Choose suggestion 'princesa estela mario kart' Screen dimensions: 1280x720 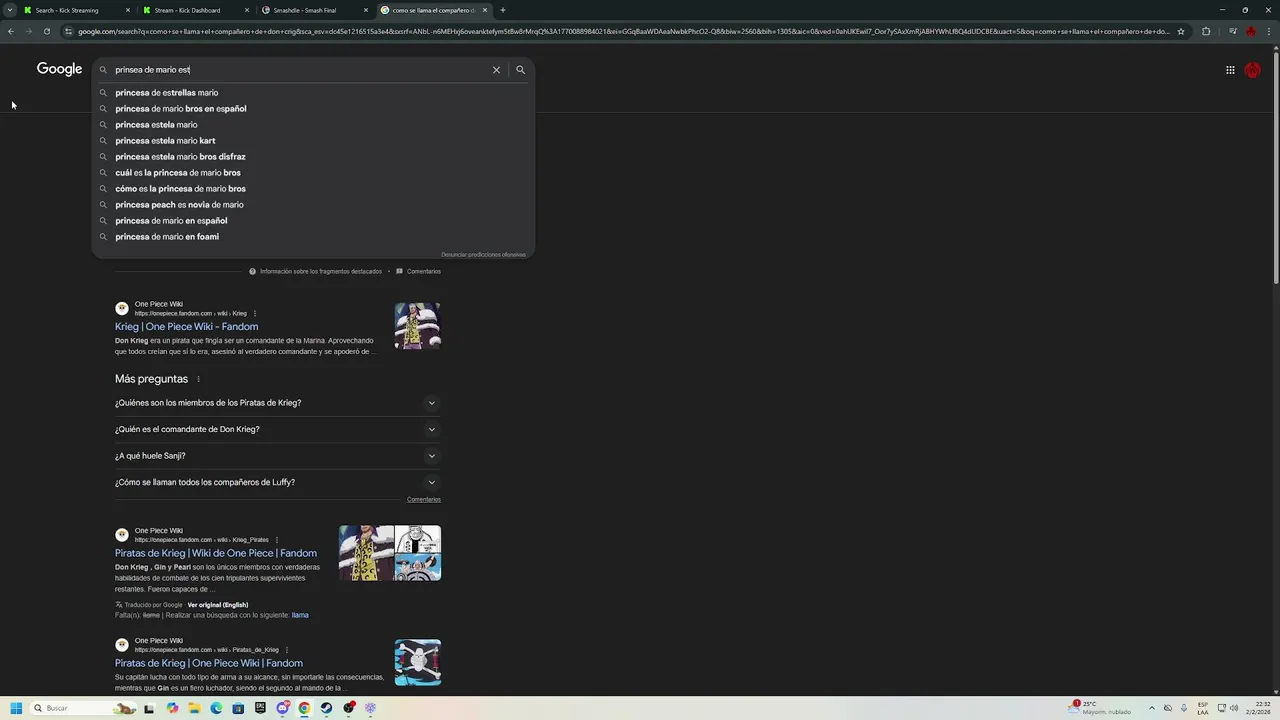click(165, 141)
